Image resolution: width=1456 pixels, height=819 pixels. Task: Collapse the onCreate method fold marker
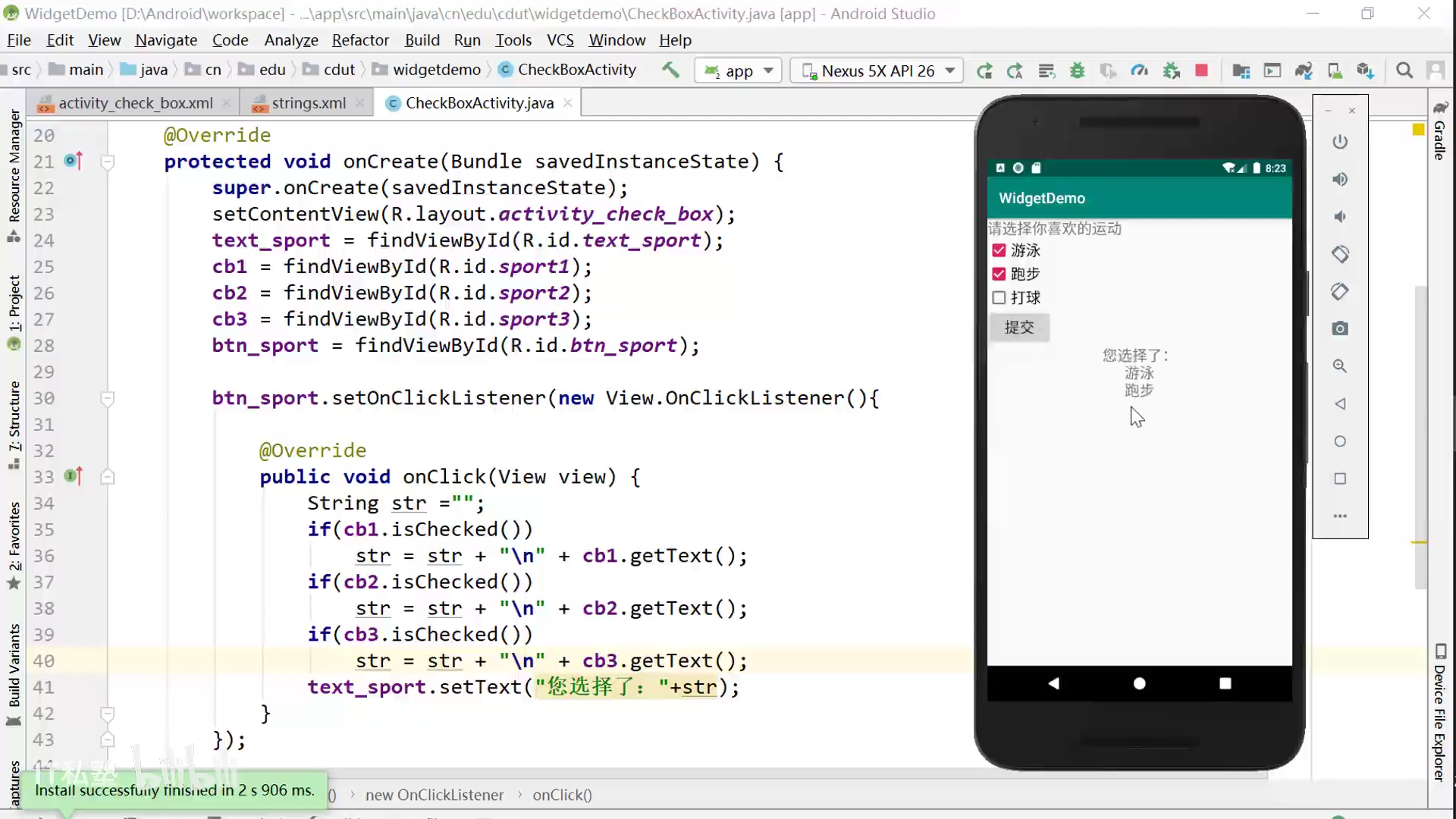(108, 162)
